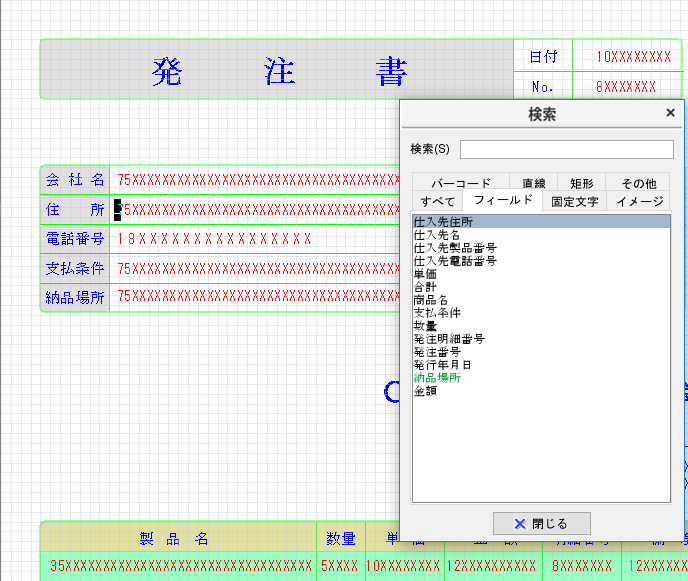Open the 固定文字 tab
The image size is (688, 581).
pyautogui.click(x=574, y=201)
